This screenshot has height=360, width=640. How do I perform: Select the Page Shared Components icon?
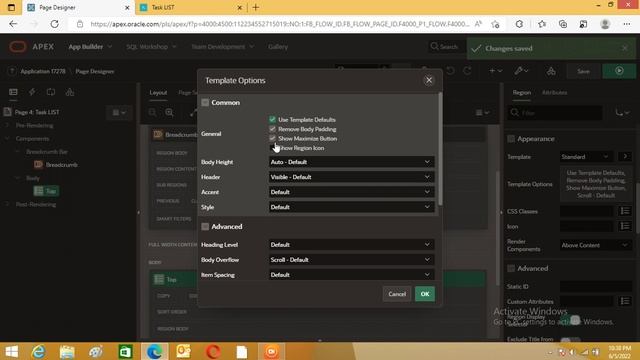click(x=70, y=92)
